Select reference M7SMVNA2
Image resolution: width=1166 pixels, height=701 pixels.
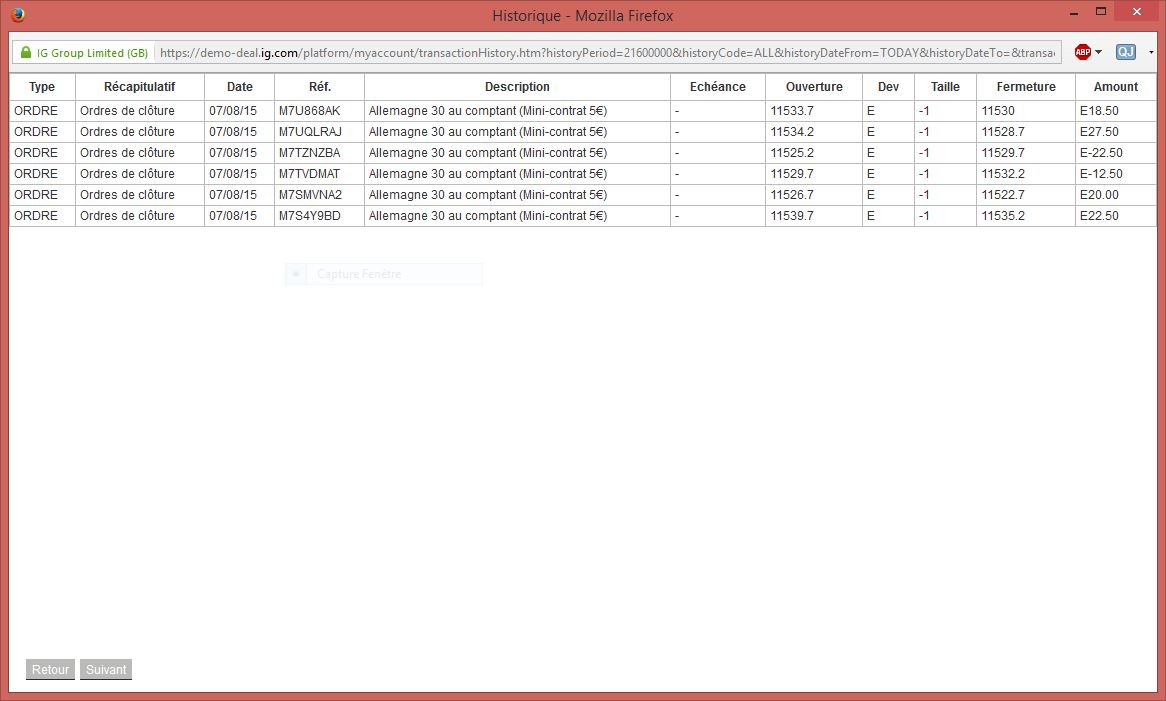pyautogui.click(x=310, y=195)
